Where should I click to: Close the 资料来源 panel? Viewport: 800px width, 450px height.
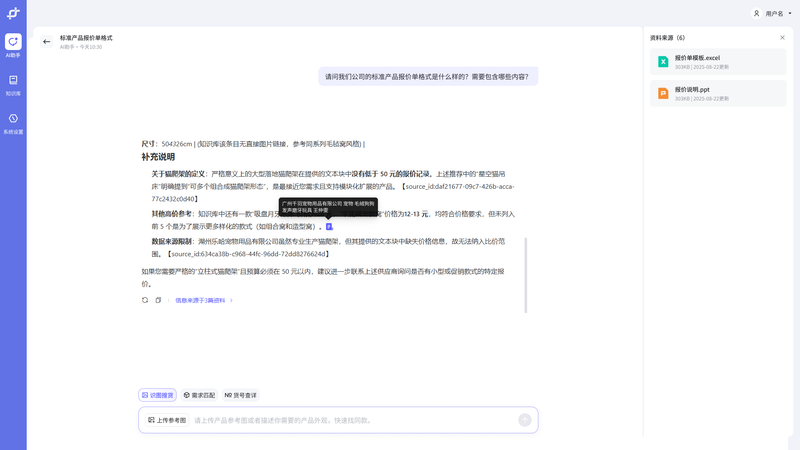(x=782, y=38)
